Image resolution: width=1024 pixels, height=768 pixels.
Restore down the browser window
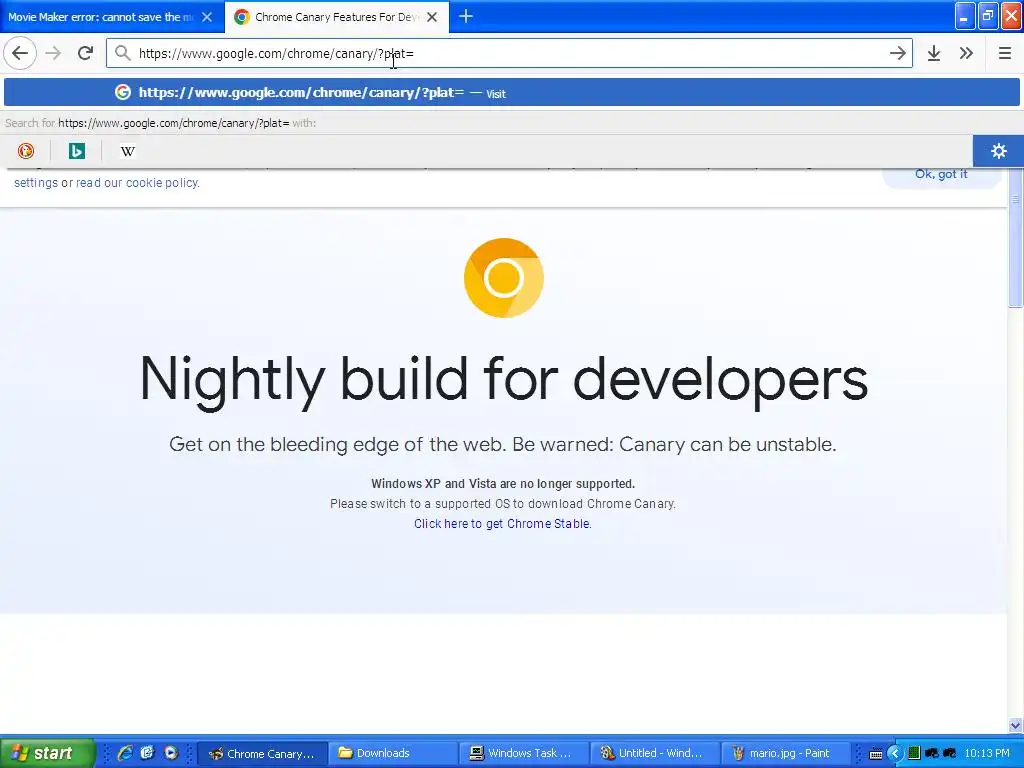tap(988, 16)
